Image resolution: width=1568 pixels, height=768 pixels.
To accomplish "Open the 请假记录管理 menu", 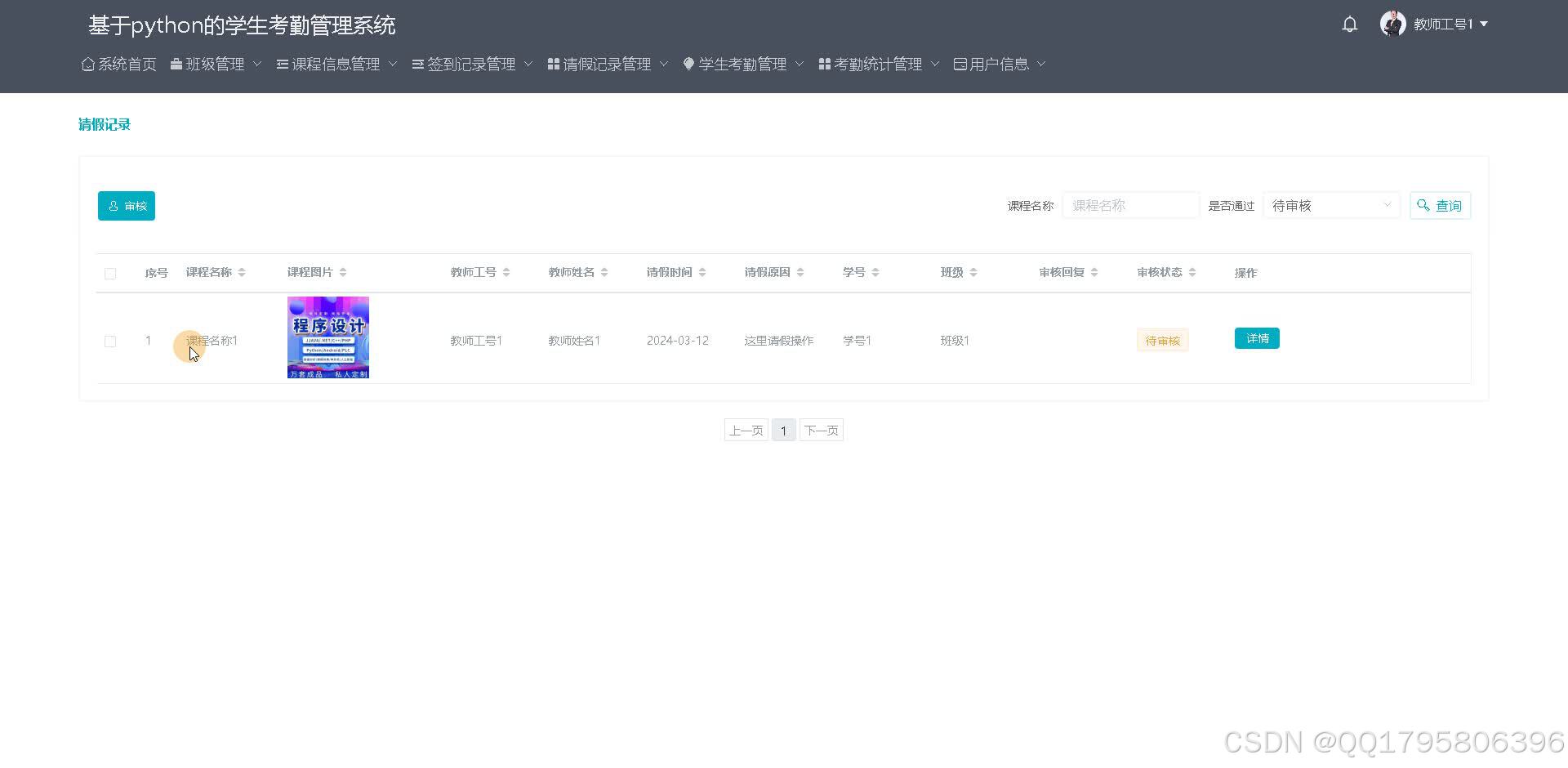I will tap(608, 64).
